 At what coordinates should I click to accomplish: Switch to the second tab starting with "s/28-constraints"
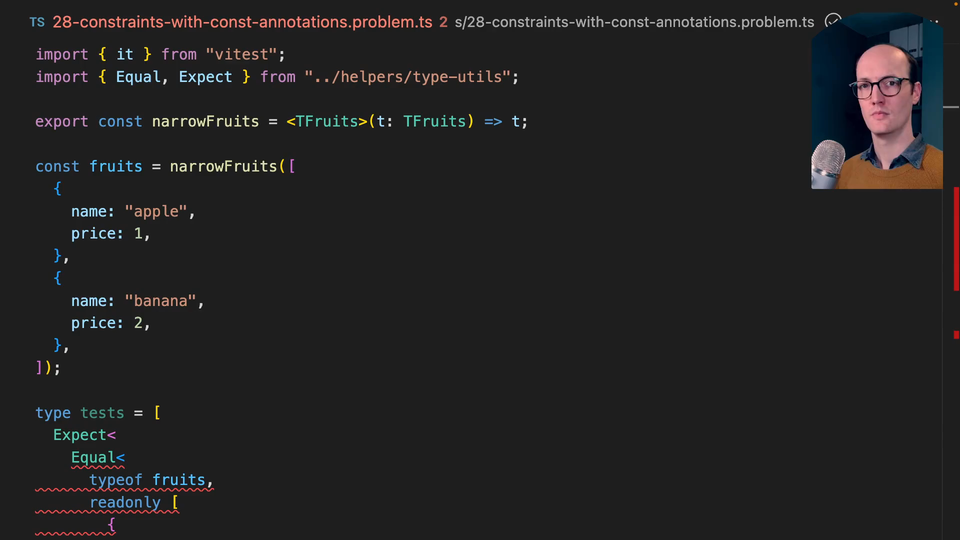(635, 22)
